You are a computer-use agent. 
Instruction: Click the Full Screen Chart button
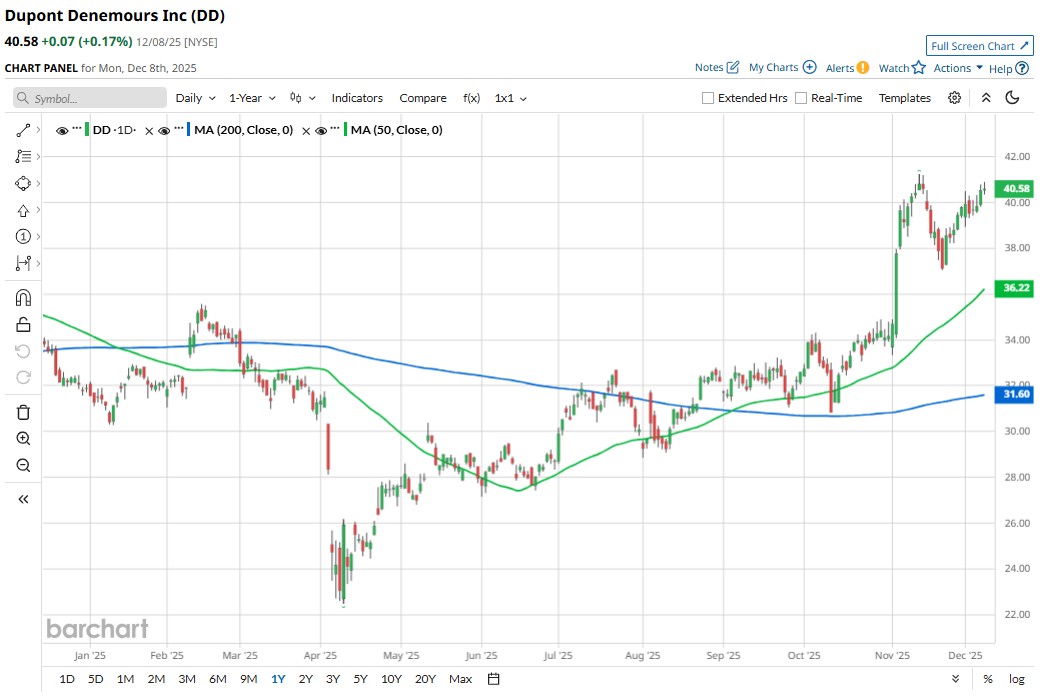coord(979,46)
